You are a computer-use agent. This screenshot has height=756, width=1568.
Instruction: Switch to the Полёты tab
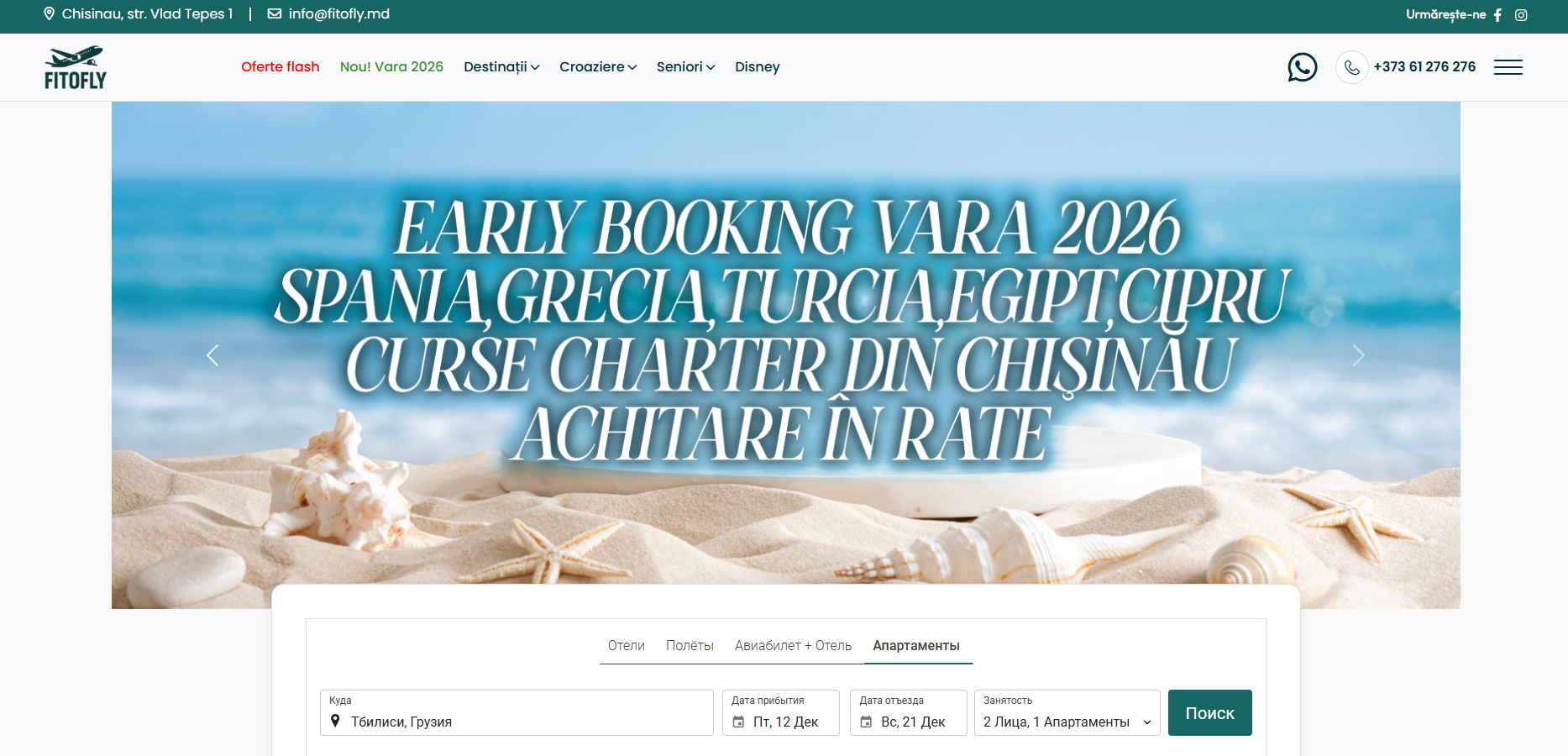pyautogui.click(x=690, y=645)
